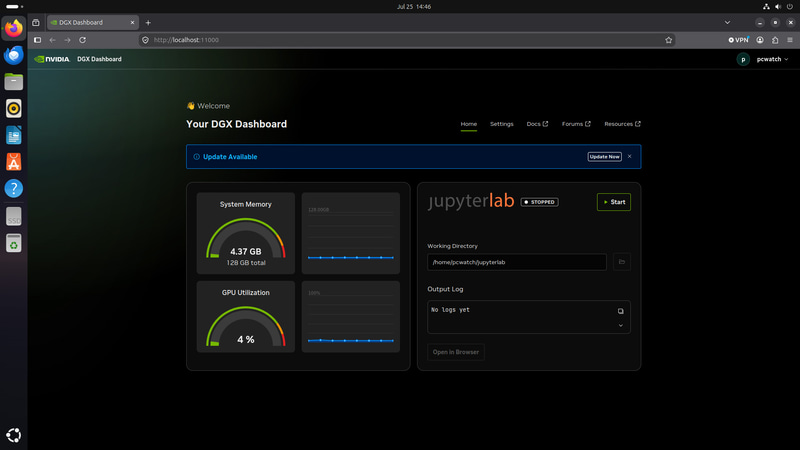Start JupyterLab

[x=614, y=202]
